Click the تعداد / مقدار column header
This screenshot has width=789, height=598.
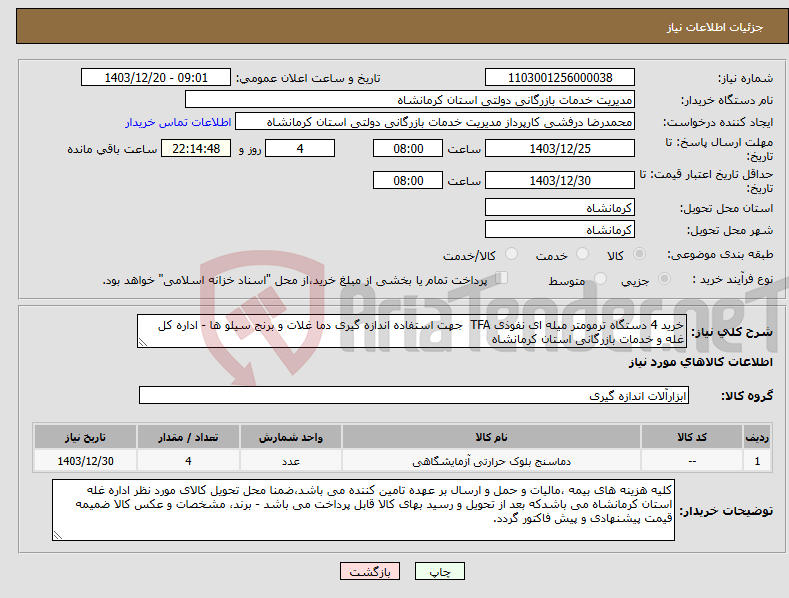pos(188,436)
